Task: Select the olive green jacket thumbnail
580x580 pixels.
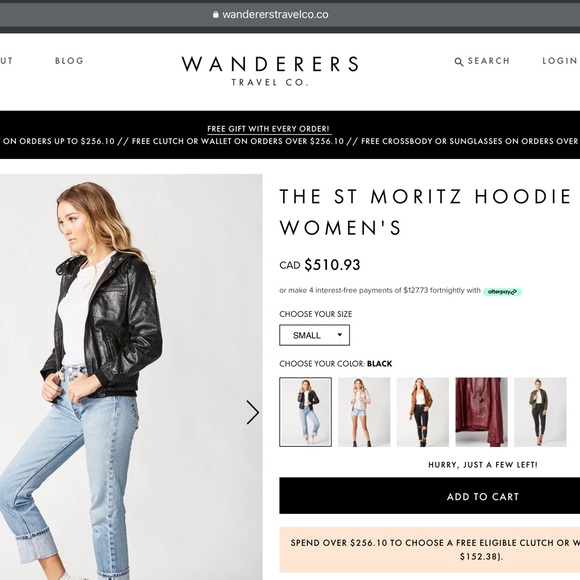Action: click(540, 412)
